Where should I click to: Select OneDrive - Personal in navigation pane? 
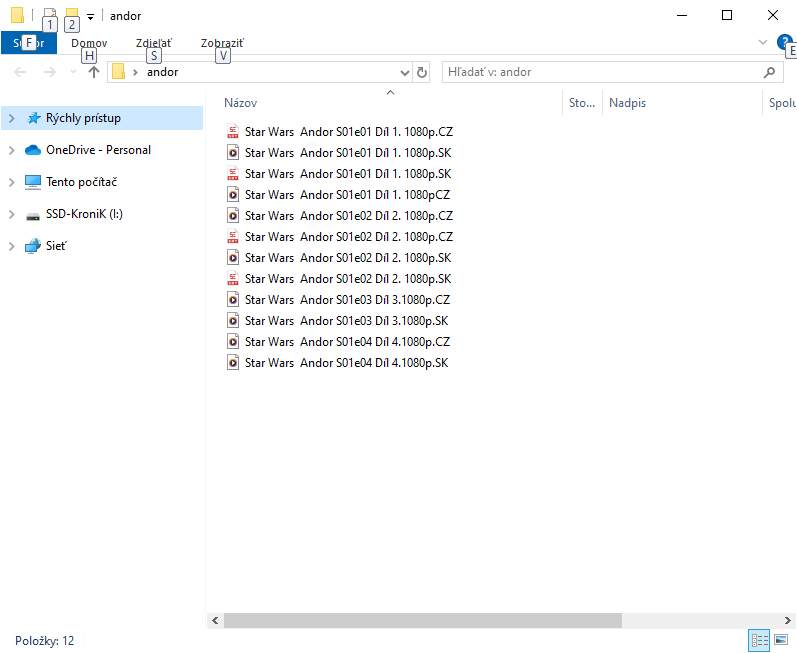[98, 150]
